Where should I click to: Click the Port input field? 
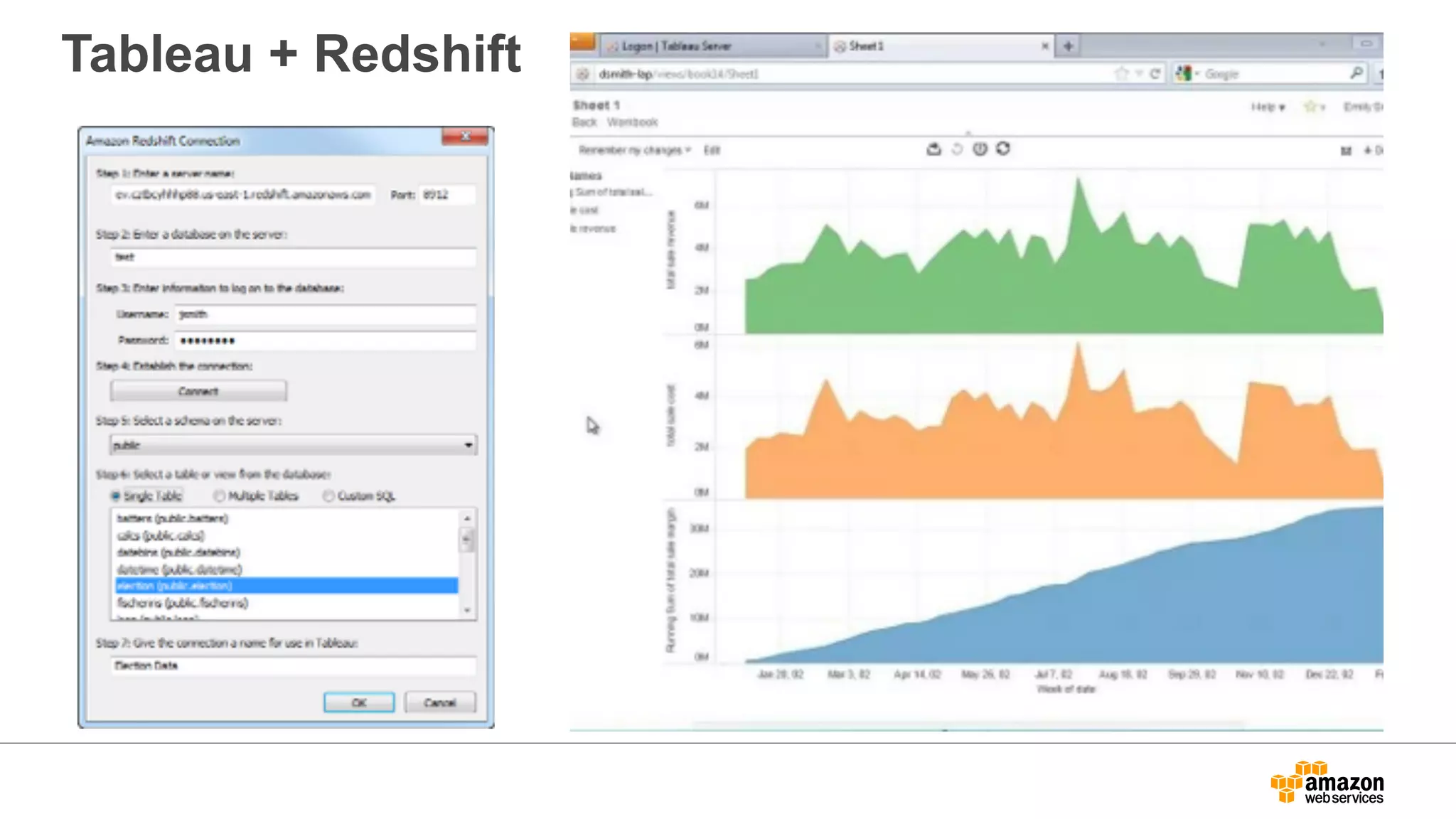point(446,195)
